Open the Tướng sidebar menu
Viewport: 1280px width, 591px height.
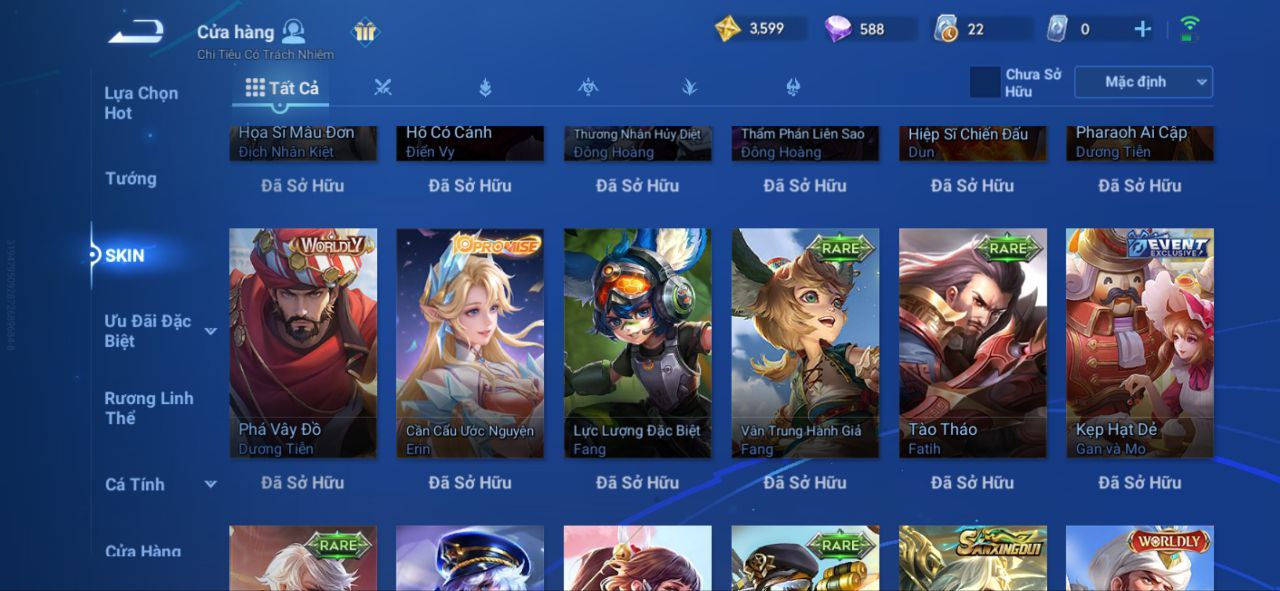[131, 179]
